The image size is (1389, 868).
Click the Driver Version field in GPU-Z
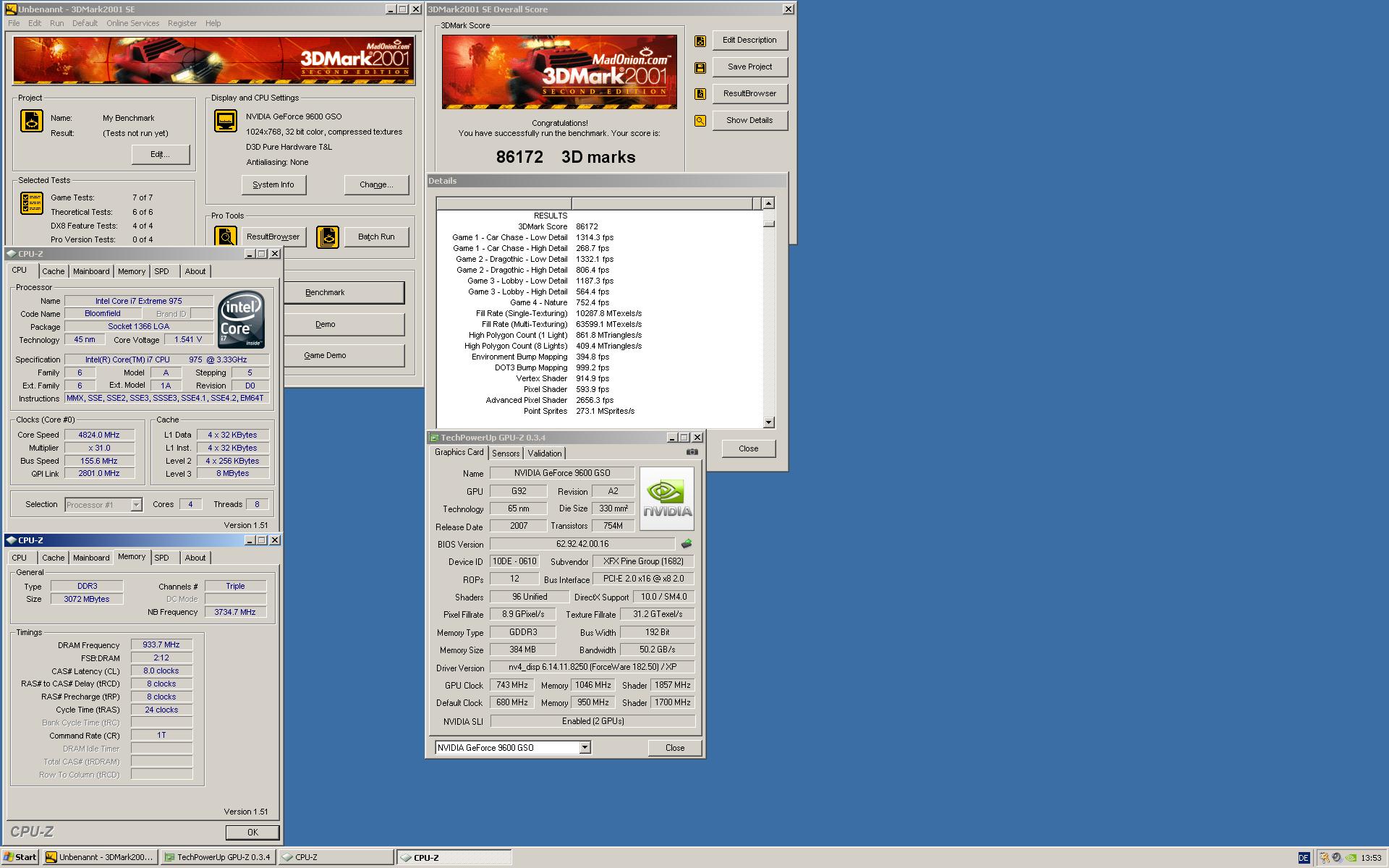592,668
